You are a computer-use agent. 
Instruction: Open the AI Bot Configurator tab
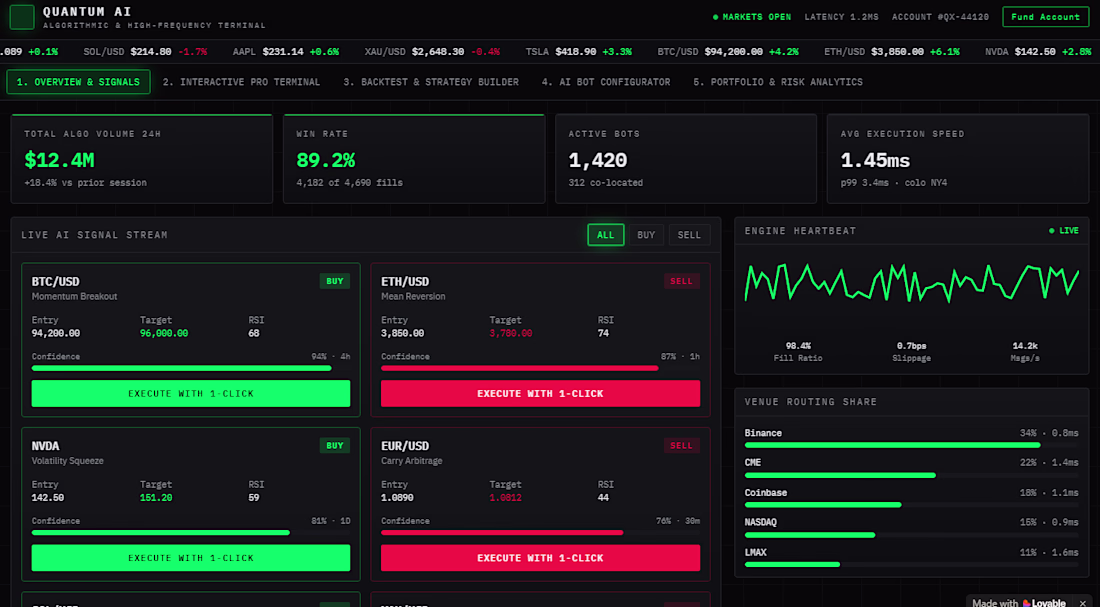coord(605,82)
